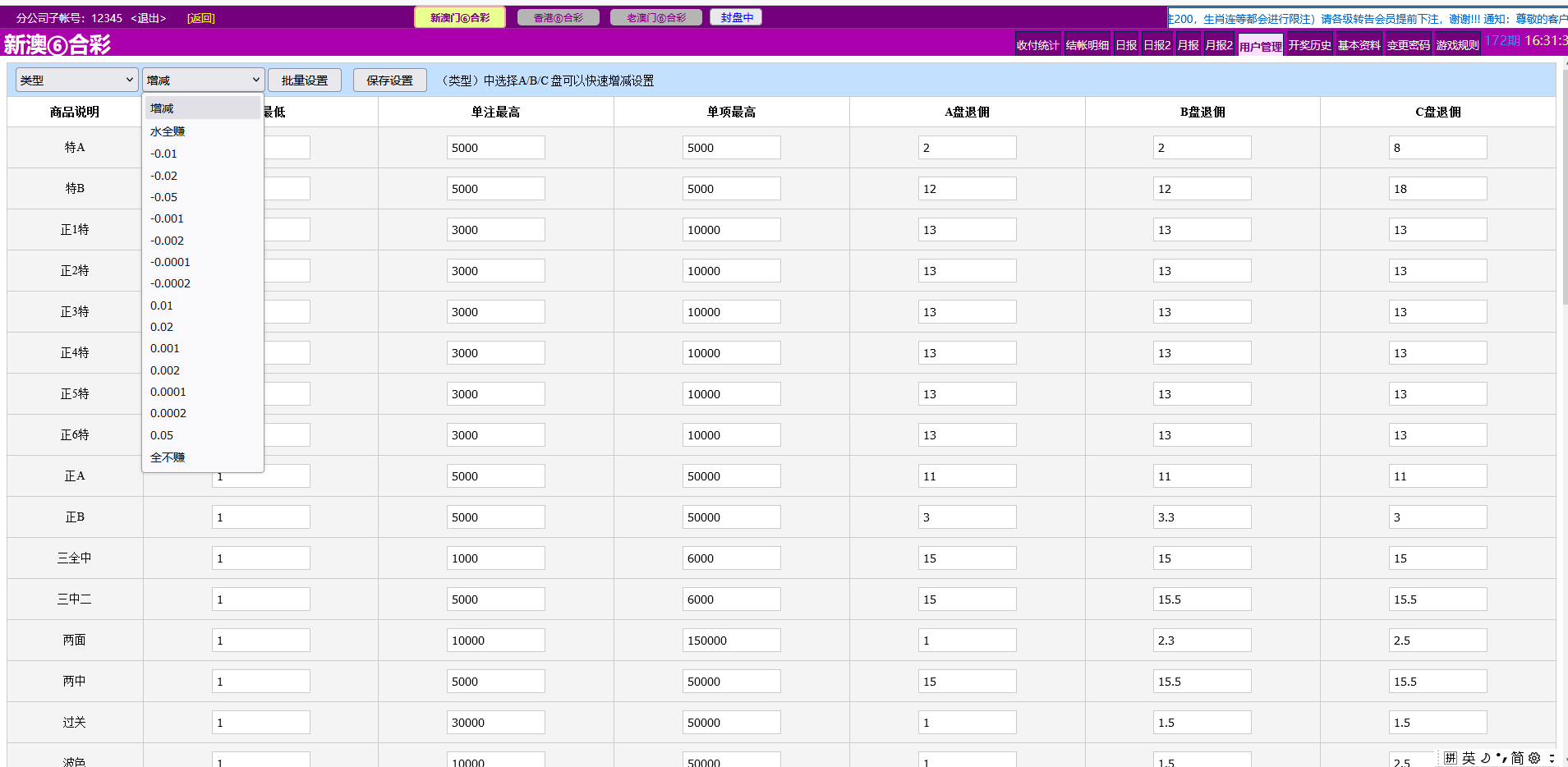Toggle the IME punctuation mode icon
Image resolution: width=1568 pixels, height=767 pixels.
(x=1501, y=758)
